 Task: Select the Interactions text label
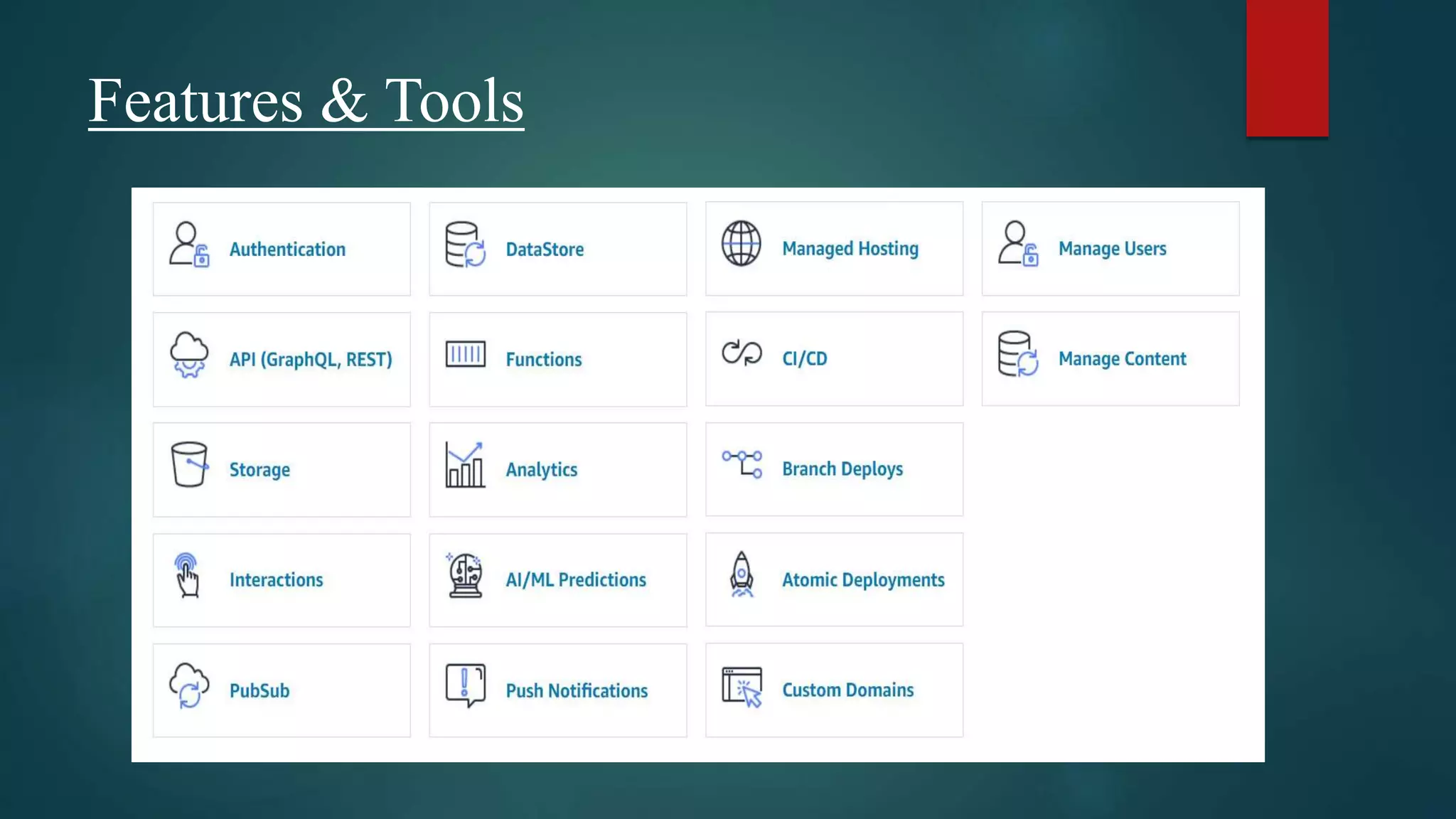coord(276,580)
